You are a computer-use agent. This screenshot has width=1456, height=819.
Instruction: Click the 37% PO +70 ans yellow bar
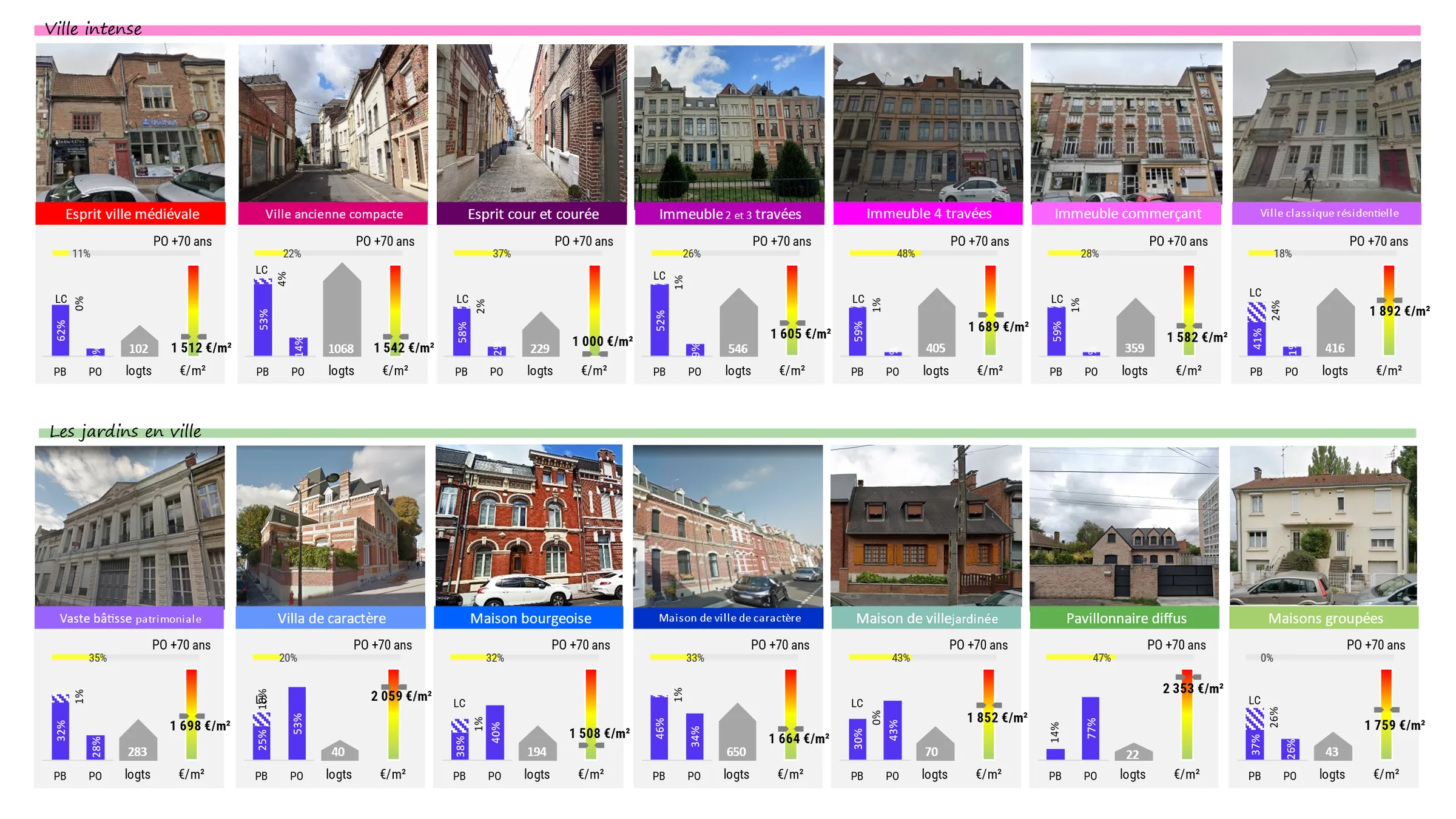(x=481, y=253)
